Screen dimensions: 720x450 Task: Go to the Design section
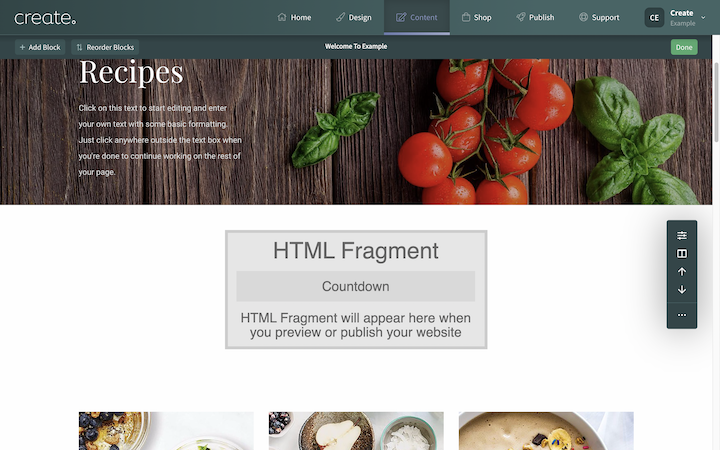point(353,18)
